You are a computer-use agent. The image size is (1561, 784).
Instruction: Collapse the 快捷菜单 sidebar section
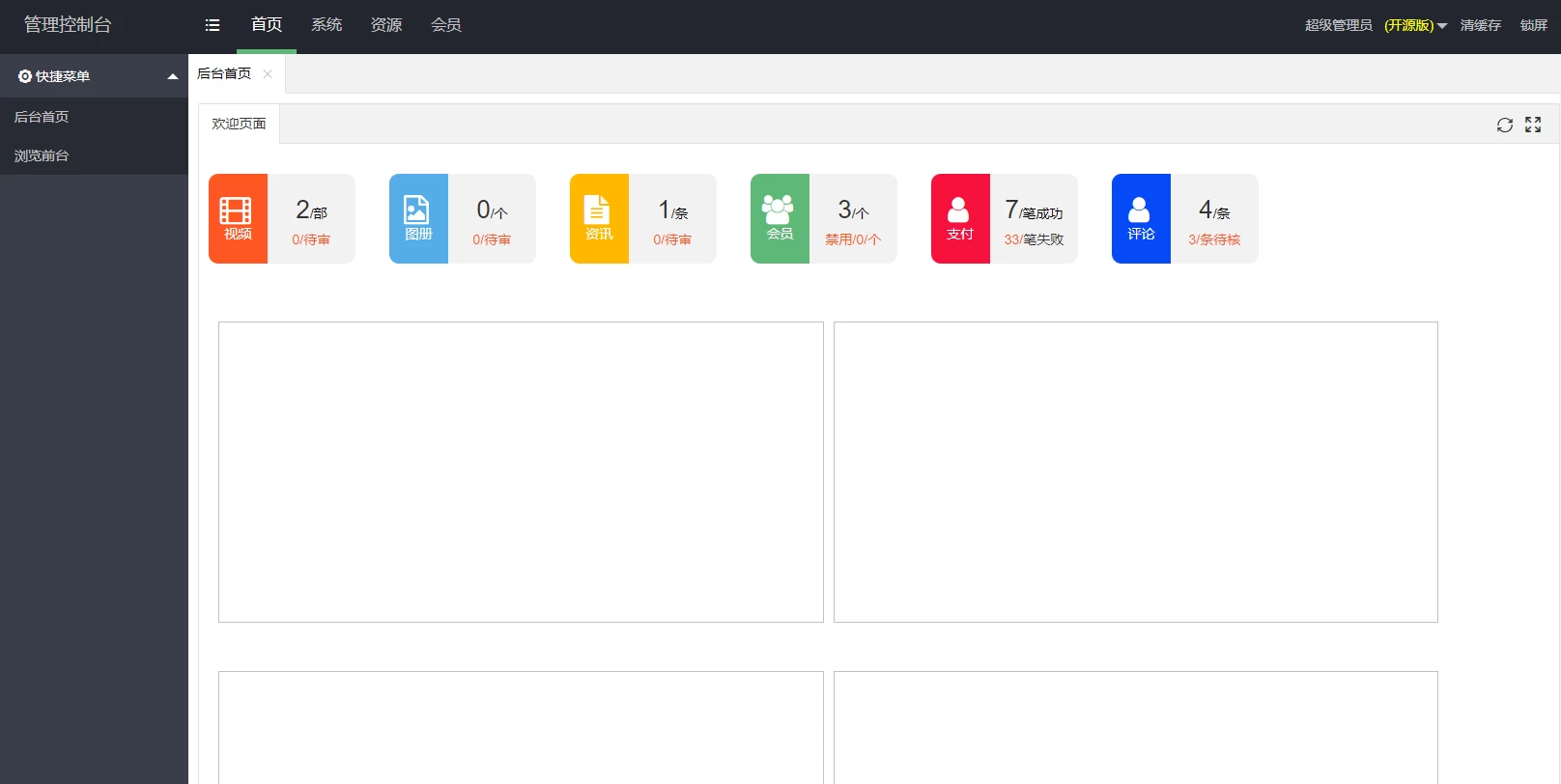(x=173, y=76)
